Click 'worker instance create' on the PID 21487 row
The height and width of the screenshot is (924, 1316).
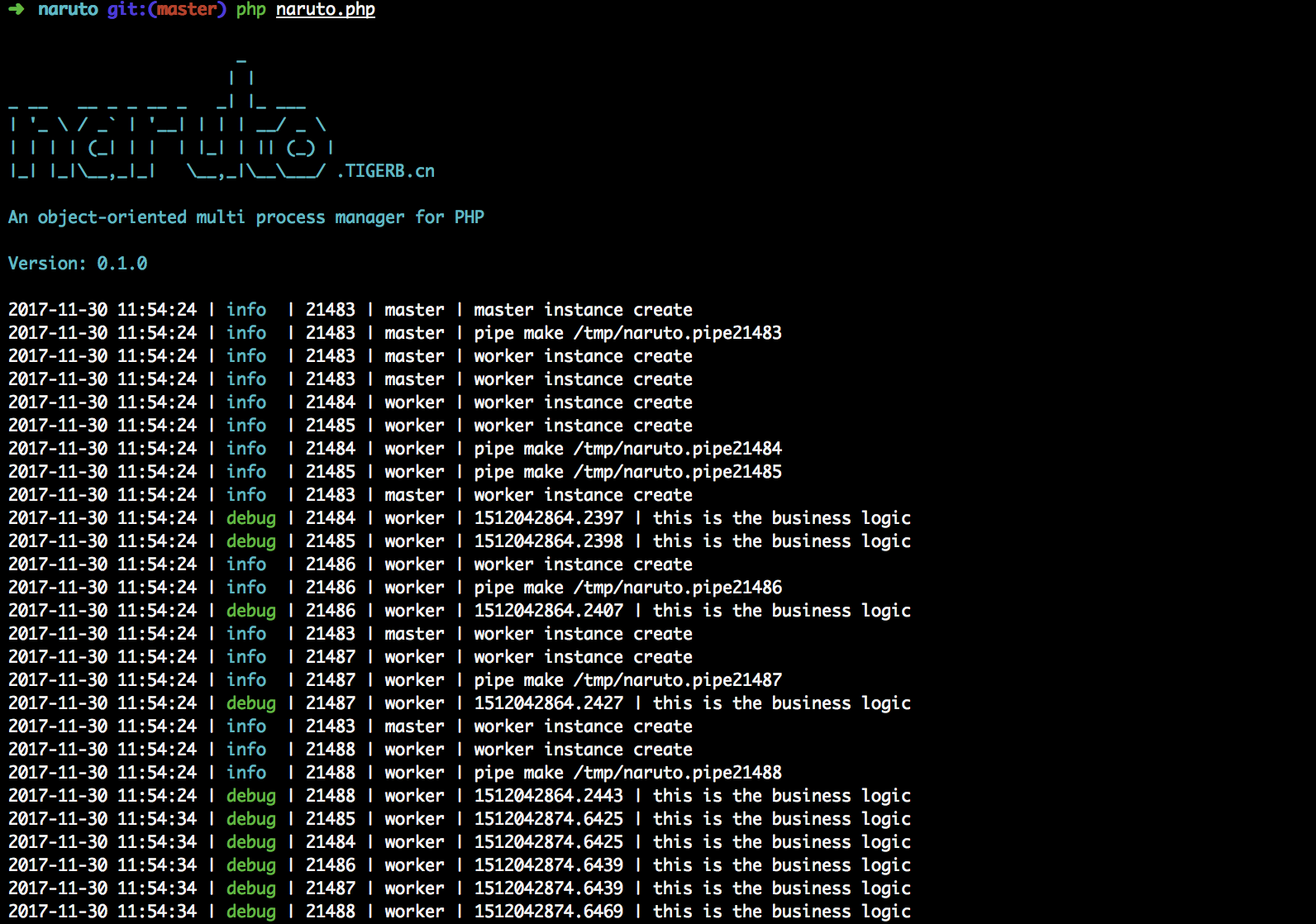point(584,657)
